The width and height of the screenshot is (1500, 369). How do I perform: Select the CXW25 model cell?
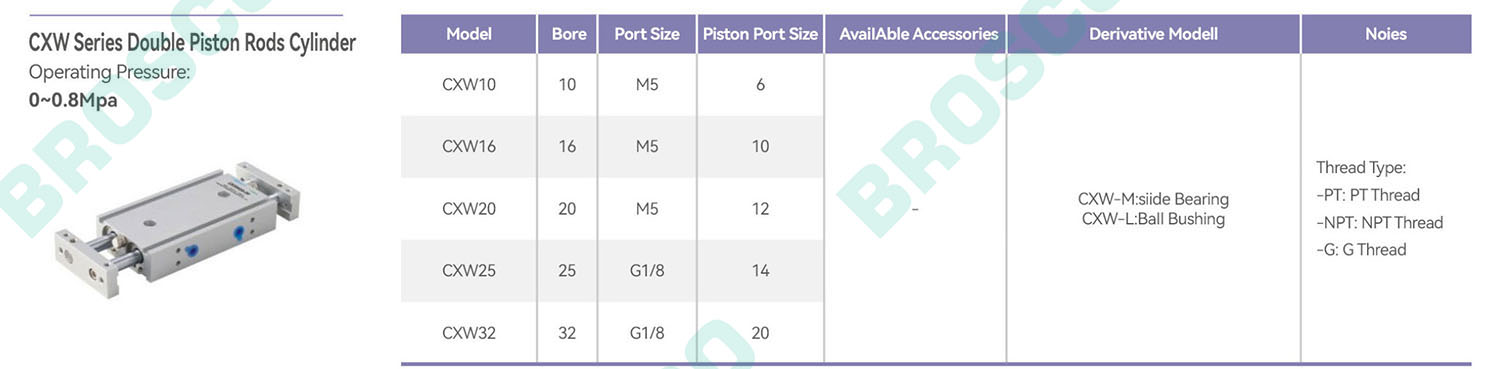coord(469,271)
